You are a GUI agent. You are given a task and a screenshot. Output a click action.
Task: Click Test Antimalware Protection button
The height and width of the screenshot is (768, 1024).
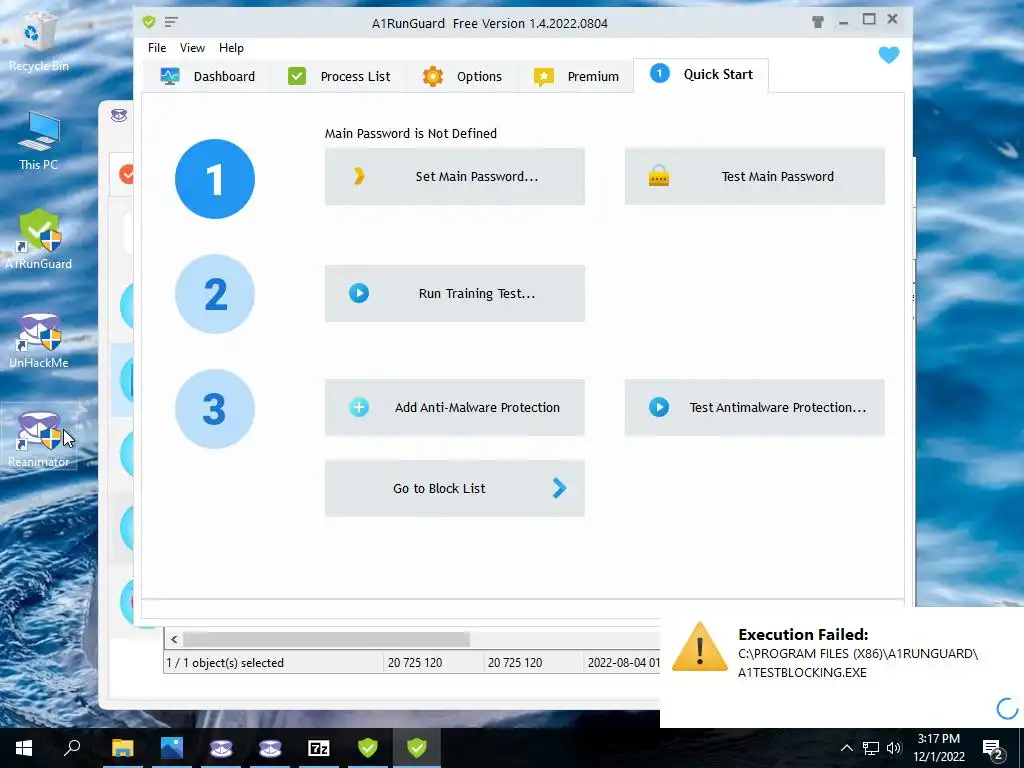(x=754, y=408)
